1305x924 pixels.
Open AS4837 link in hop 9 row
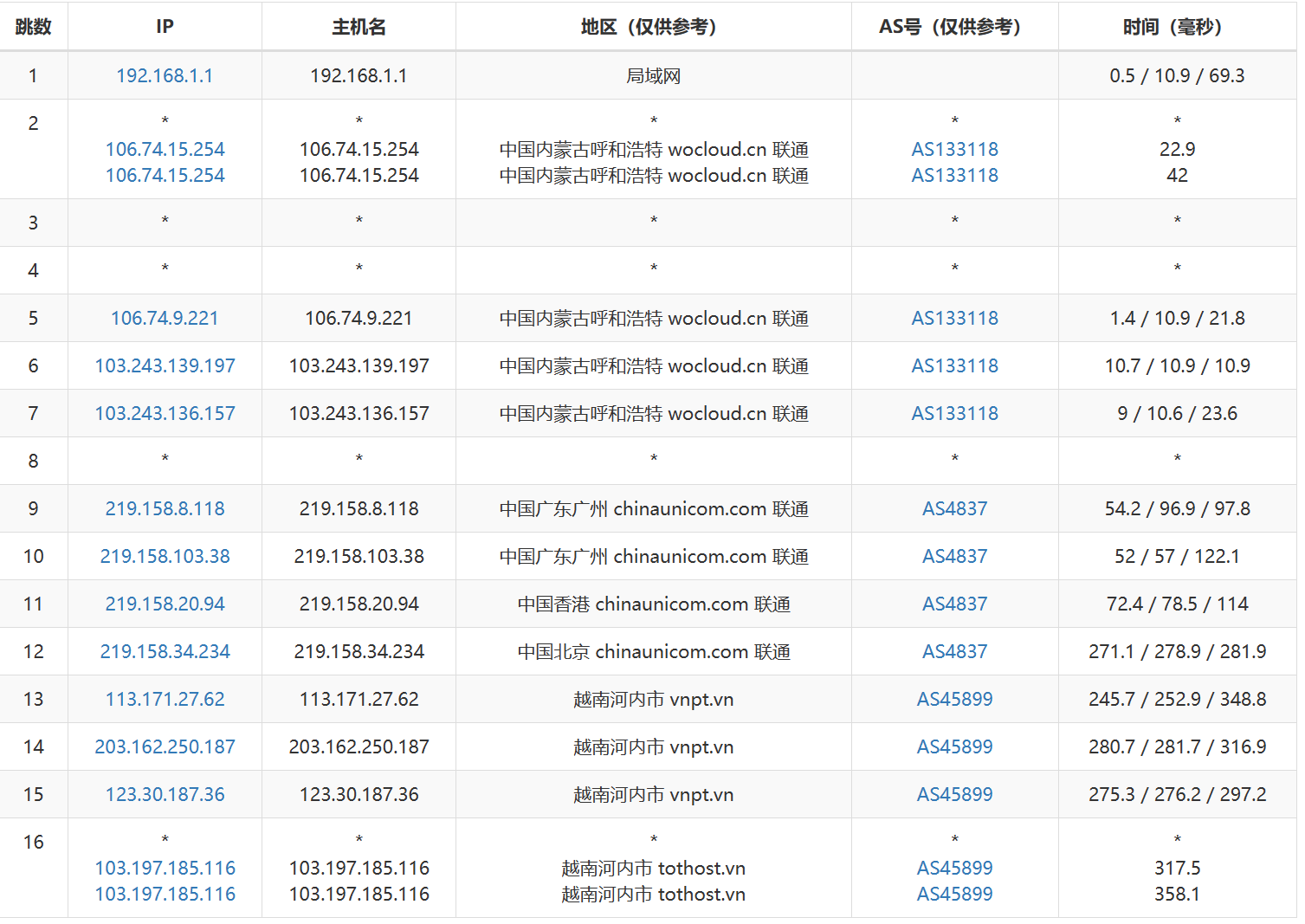954,509
